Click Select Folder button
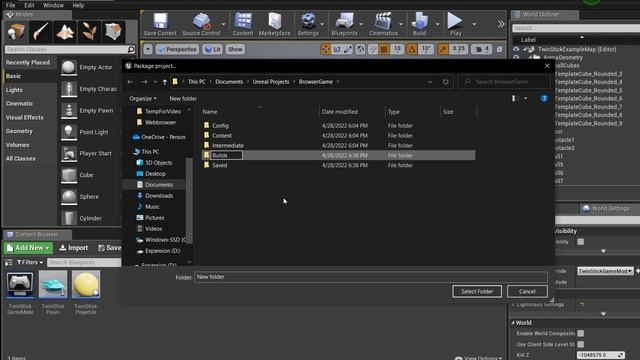The width and height of the screenshot is (640, 360). [477, 291]
